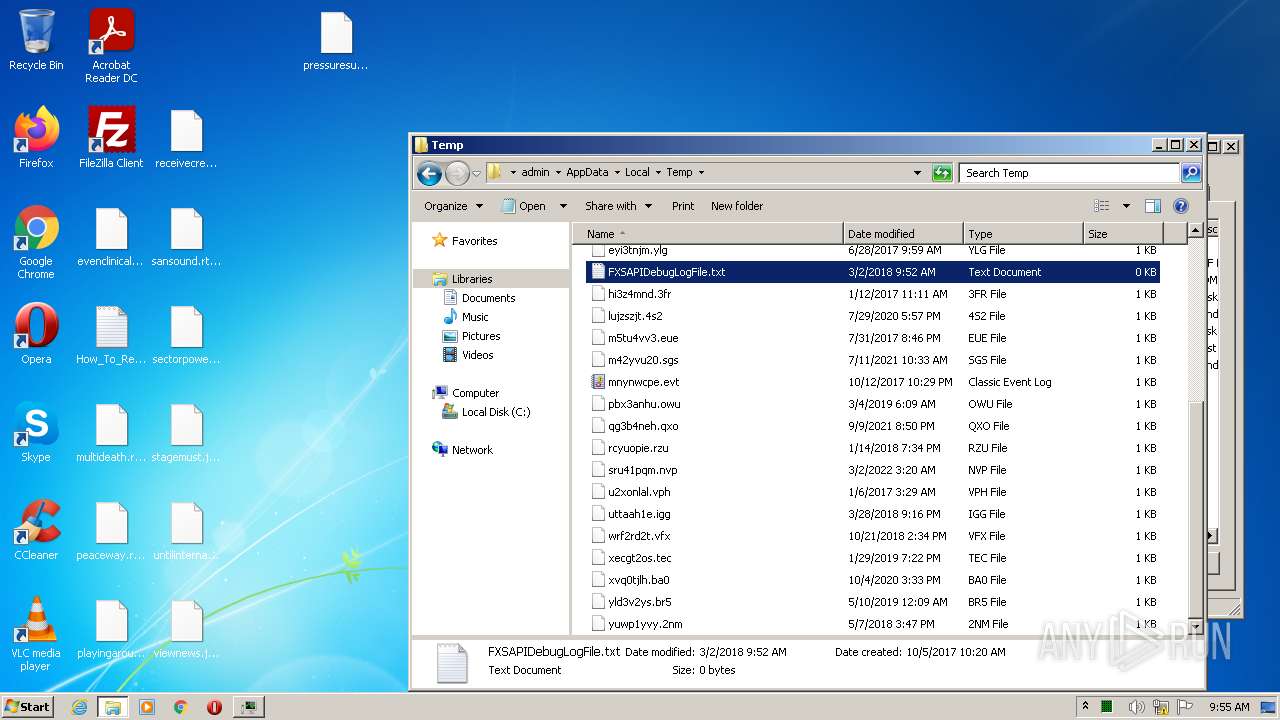Show hidden tray icons arrow
Screen dimensions: 1280x720
tap(1085, 707)
